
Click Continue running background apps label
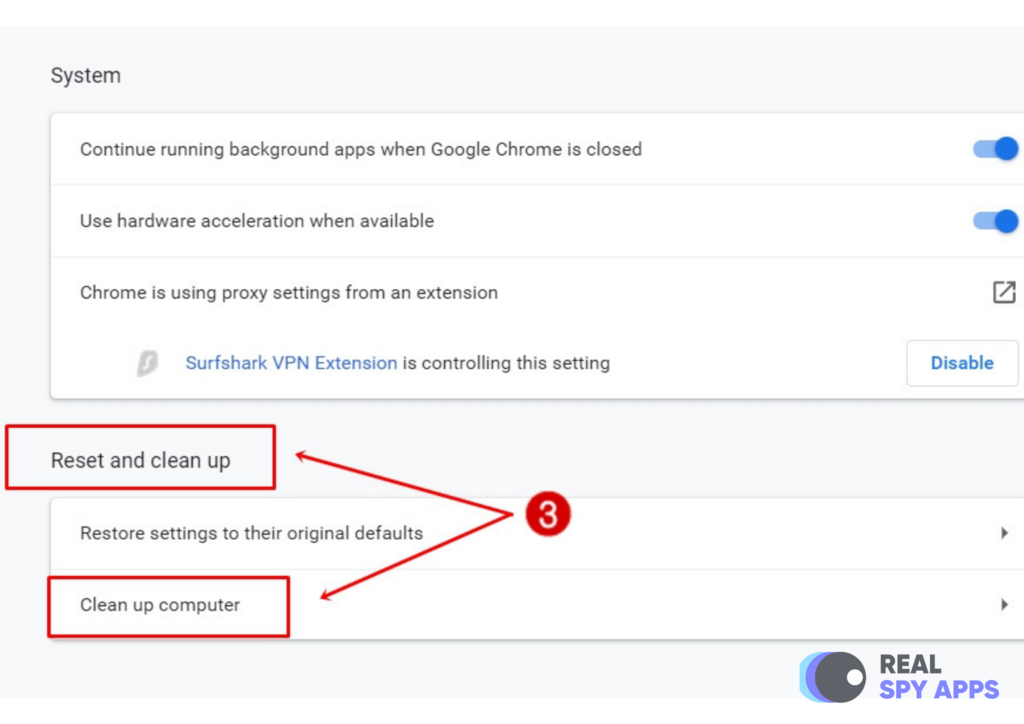coord(360,150)
